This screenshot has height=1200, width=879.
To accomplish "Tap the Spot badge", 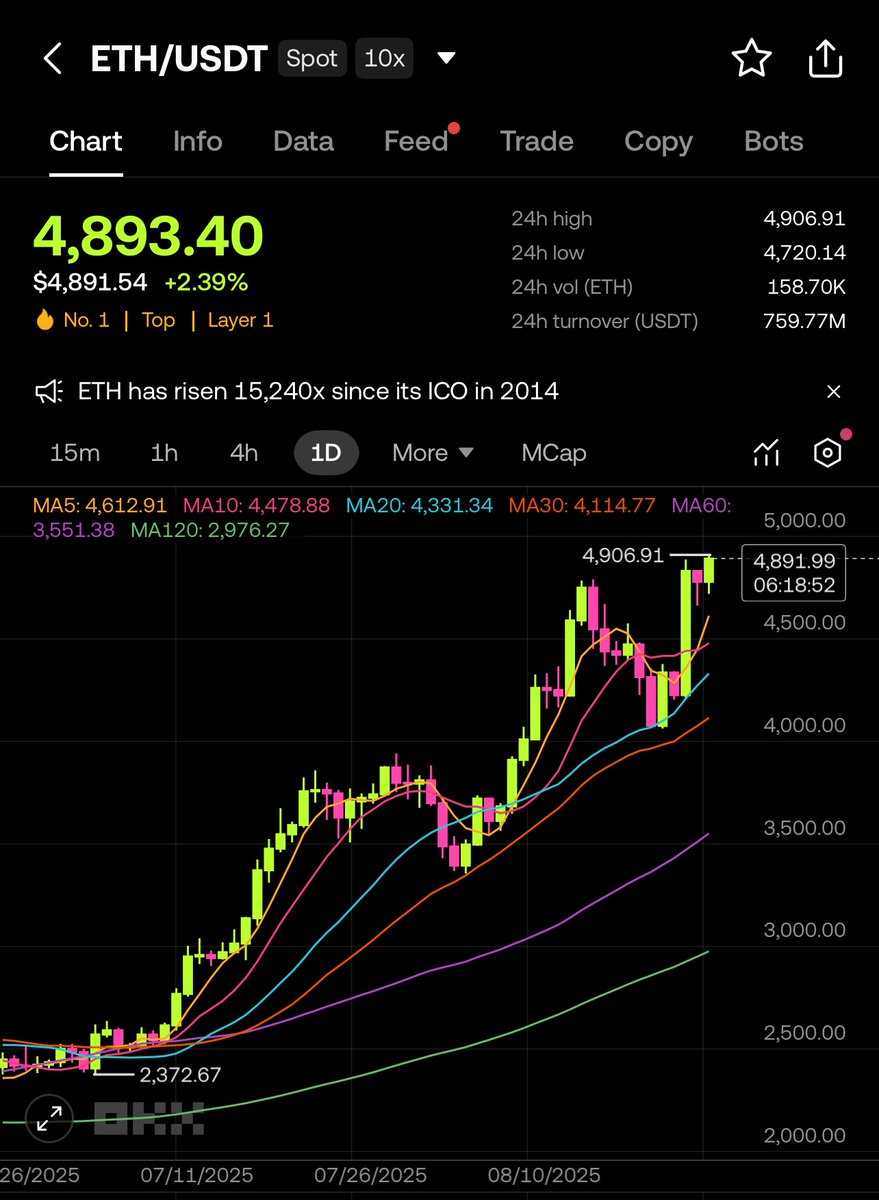I will point(312,59).
